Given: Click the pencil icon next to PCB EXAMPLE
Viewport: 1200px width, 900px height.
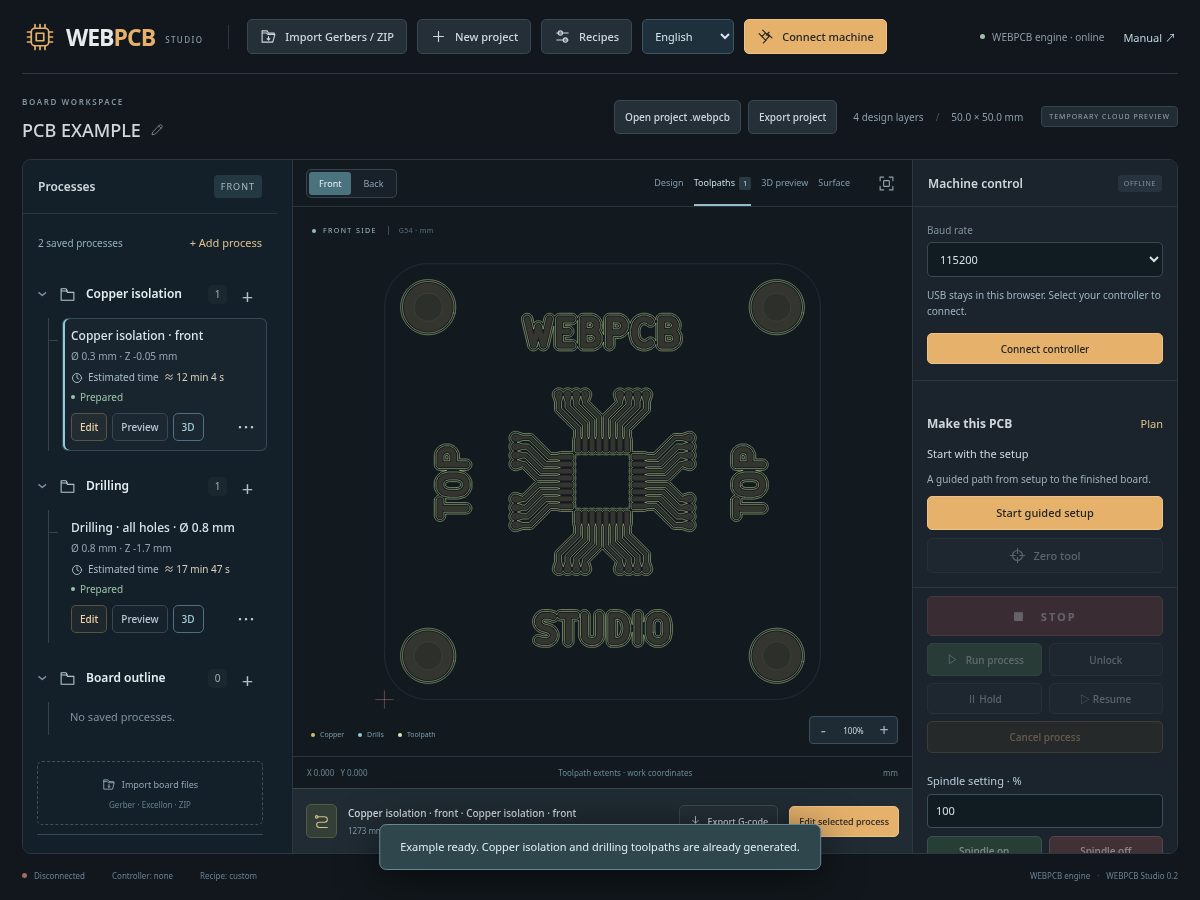Looking at the screenshot, I should point(157,130).
